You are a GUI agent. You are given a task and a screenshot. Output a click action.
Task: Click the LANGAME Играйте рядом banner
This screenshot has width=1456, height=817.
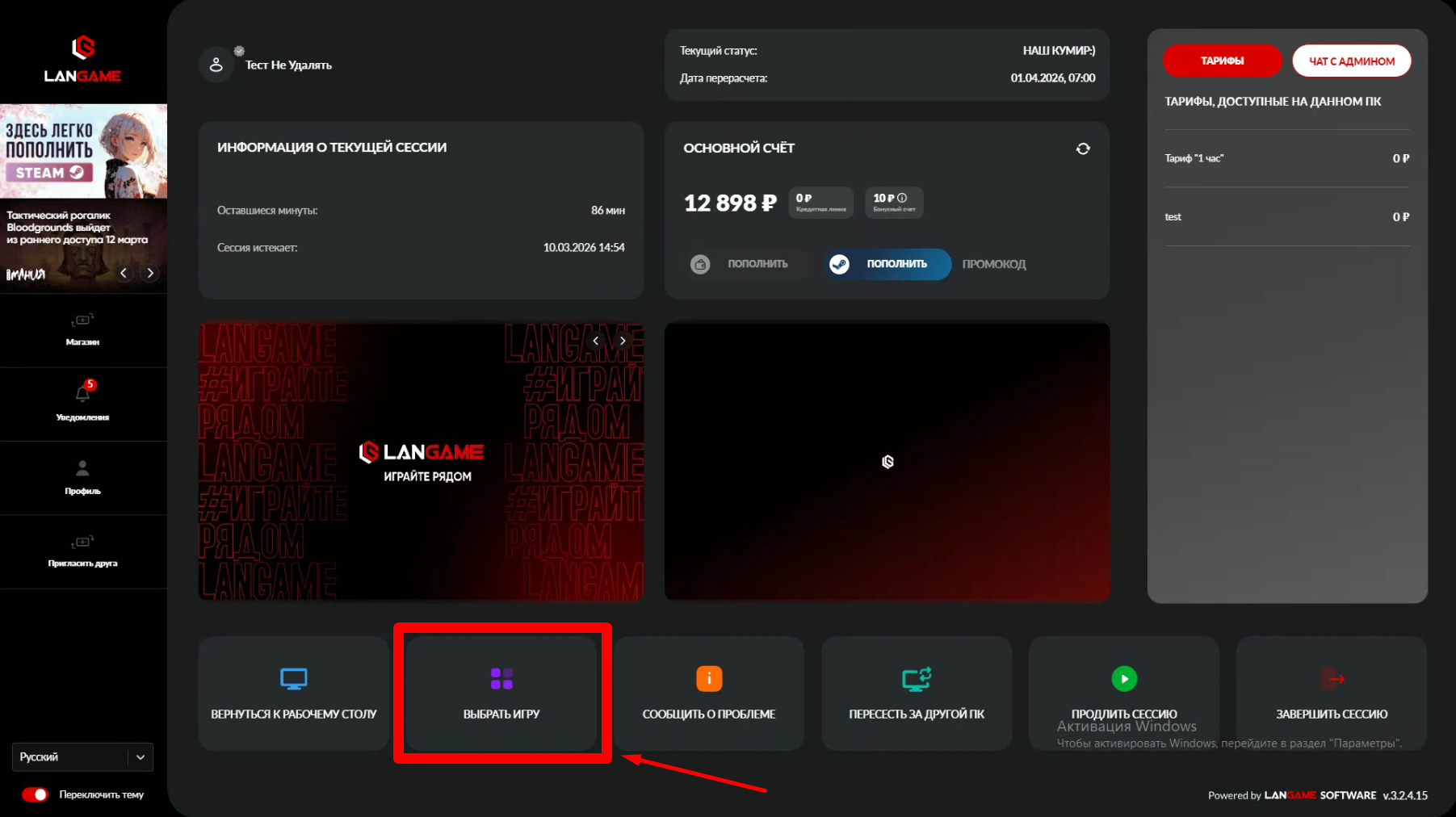coord(421,462)
